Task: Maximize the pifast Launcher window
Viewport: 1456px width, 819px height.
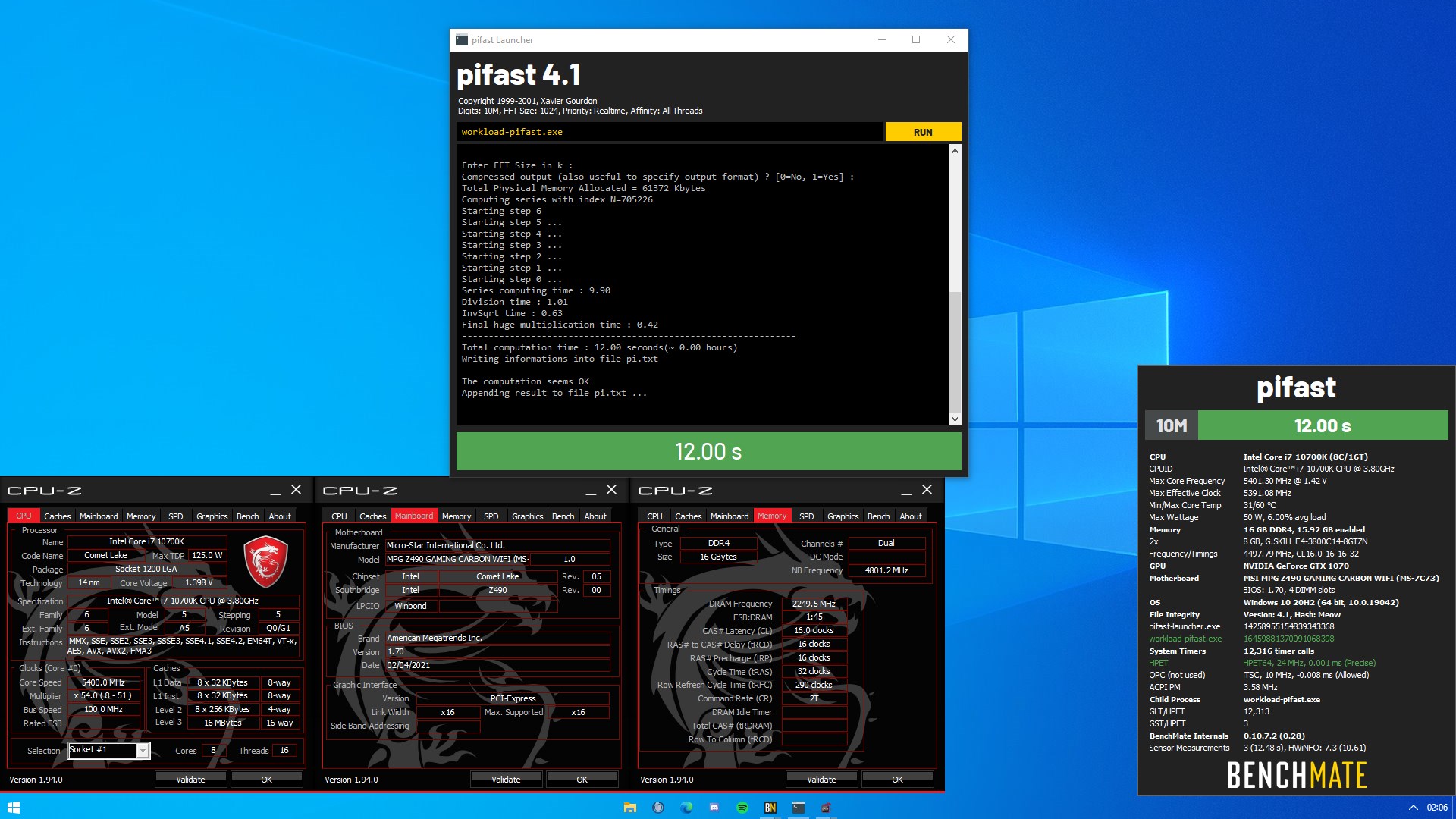Action: click(x=916, y=40)
